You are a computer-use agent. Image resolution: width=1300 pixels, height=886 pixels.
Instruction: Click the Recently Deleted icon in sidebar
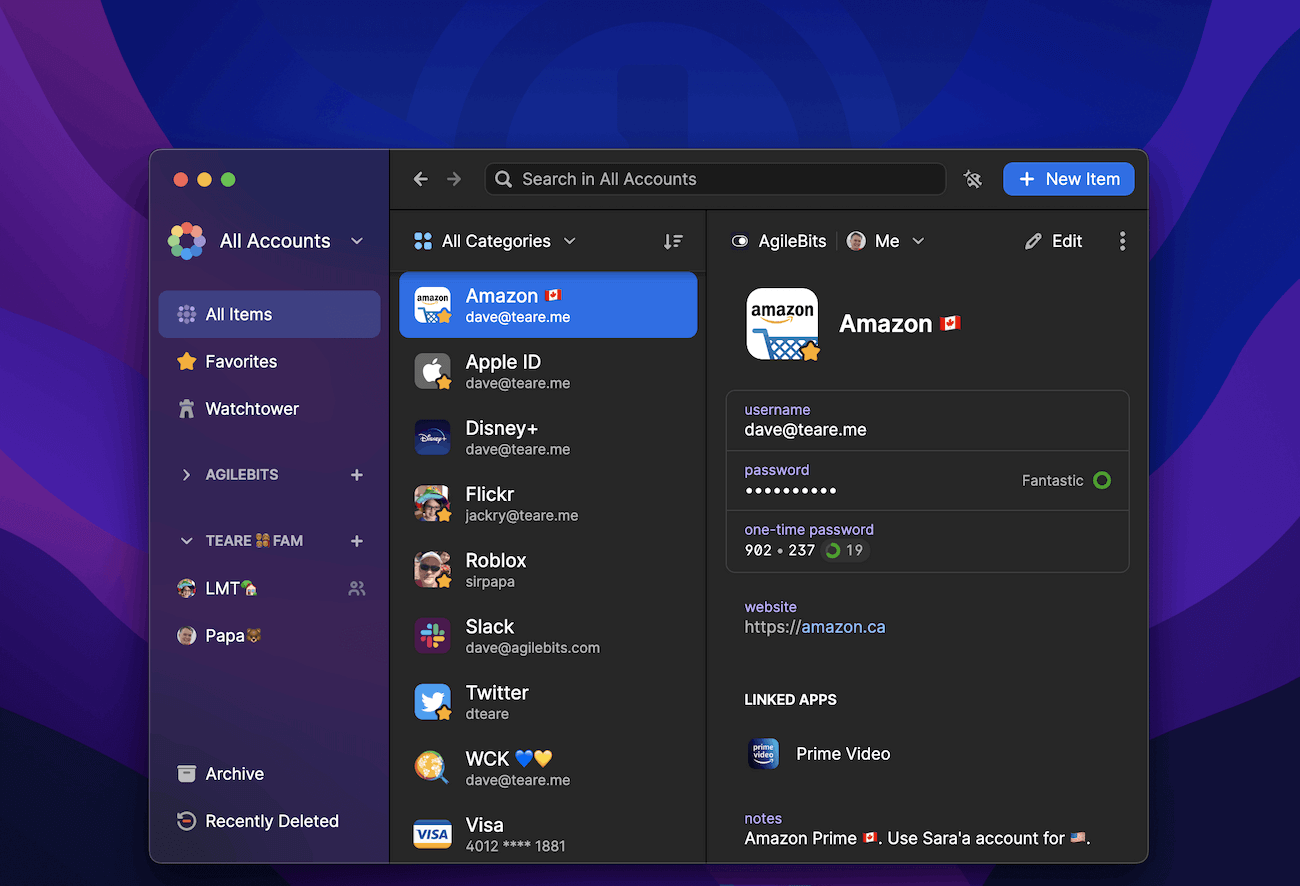[x=186, y=820]
